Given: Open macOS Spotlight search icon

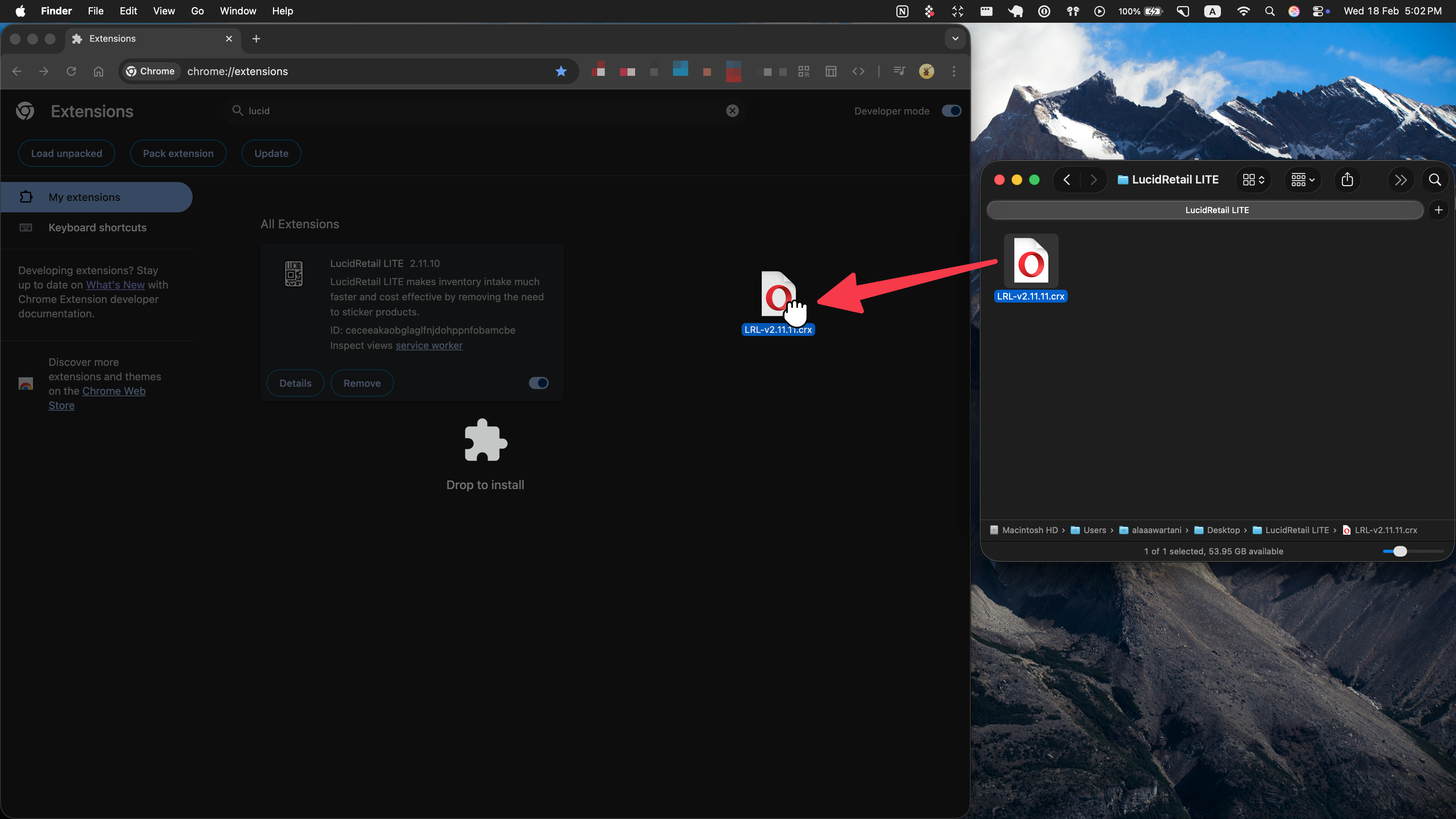Looking at the screenshot, I should click(x=1269, y=11).
